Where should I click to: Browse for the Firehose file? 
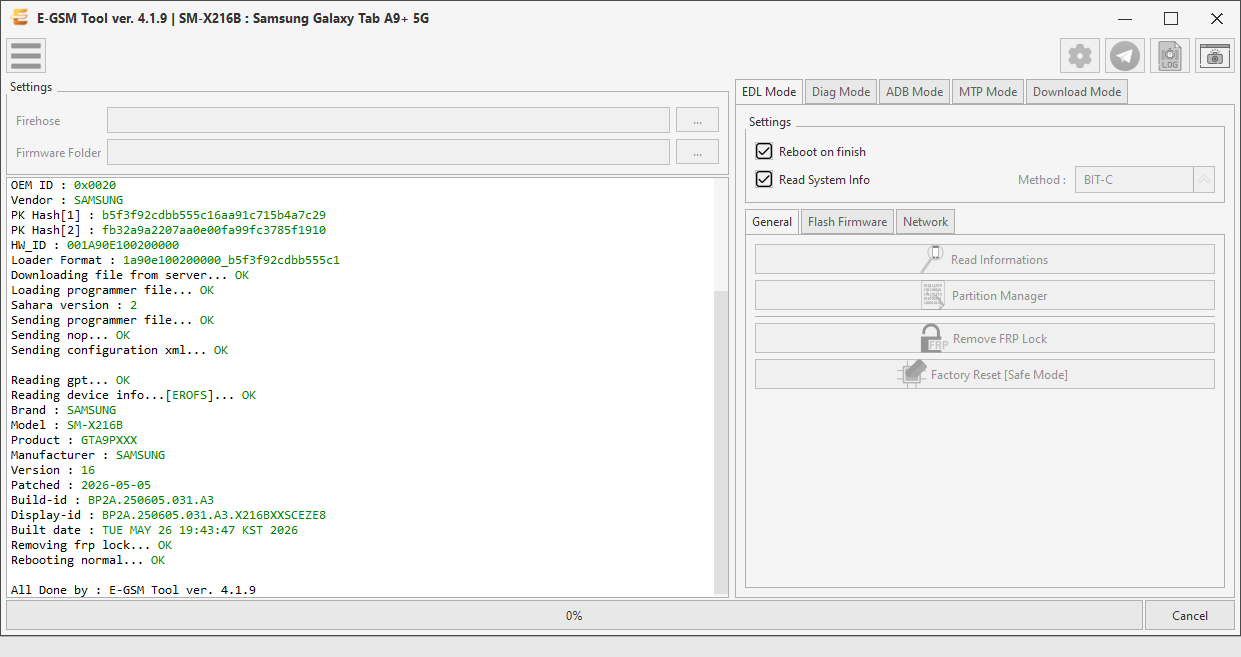(x=697, y=120)
